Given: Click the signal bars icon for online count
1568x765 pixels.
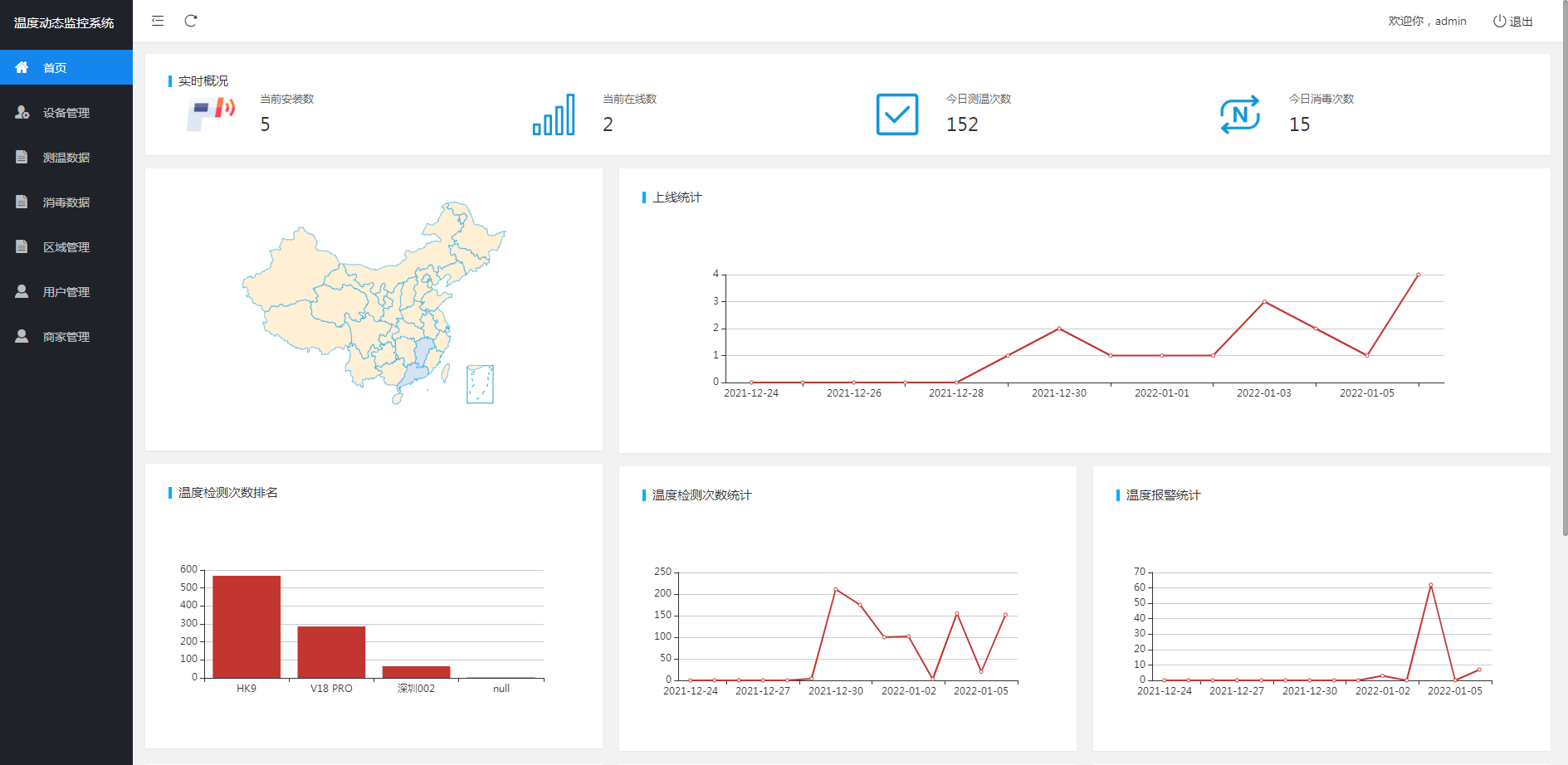Looking at the screenshot, I should pyautogui.click(x=554, y=115).
